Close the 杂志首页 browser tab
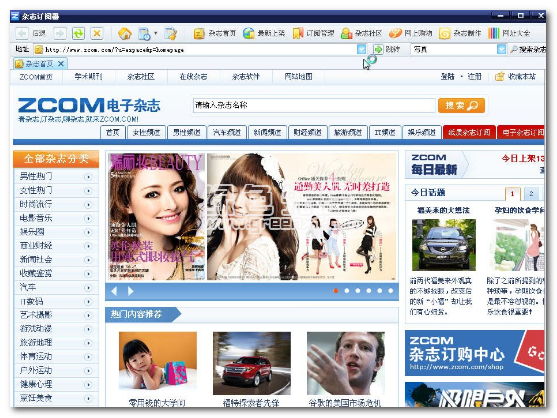Viewport: 557px width, 418px height. pyautogui.click(x=61, y=64)
